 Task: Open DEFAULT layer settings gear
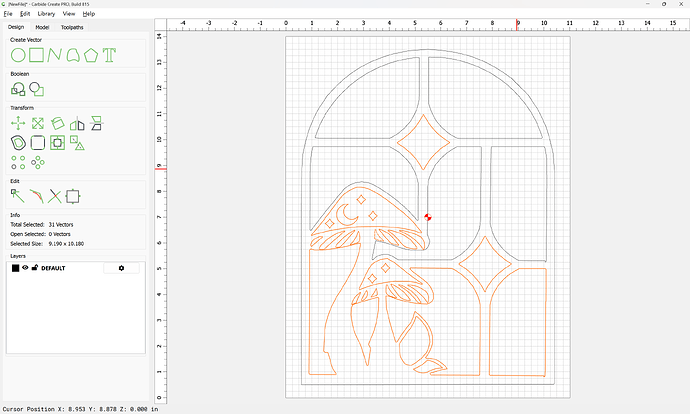(x=121, y=268)
